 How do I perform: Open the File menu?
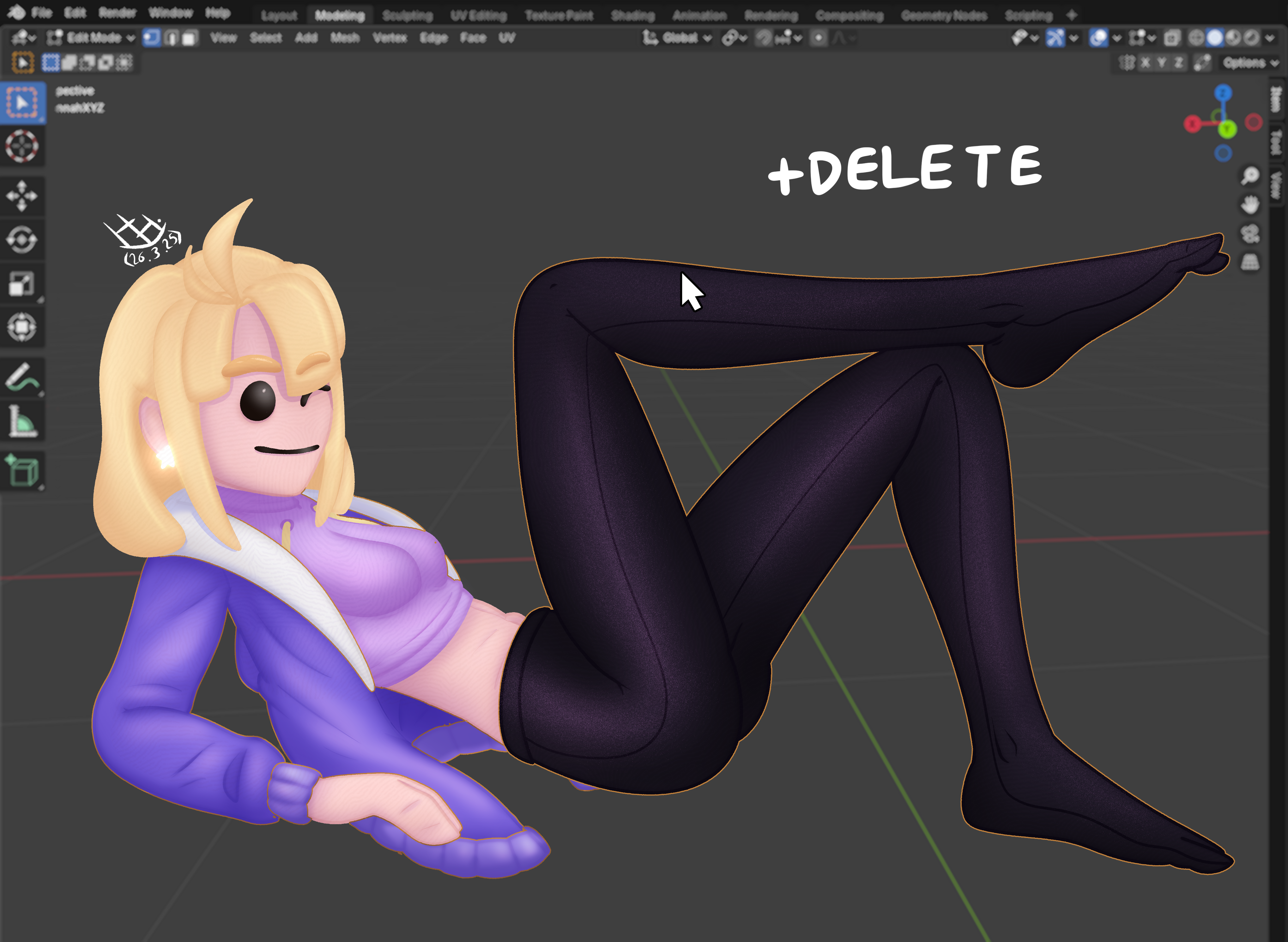[42, 13]
